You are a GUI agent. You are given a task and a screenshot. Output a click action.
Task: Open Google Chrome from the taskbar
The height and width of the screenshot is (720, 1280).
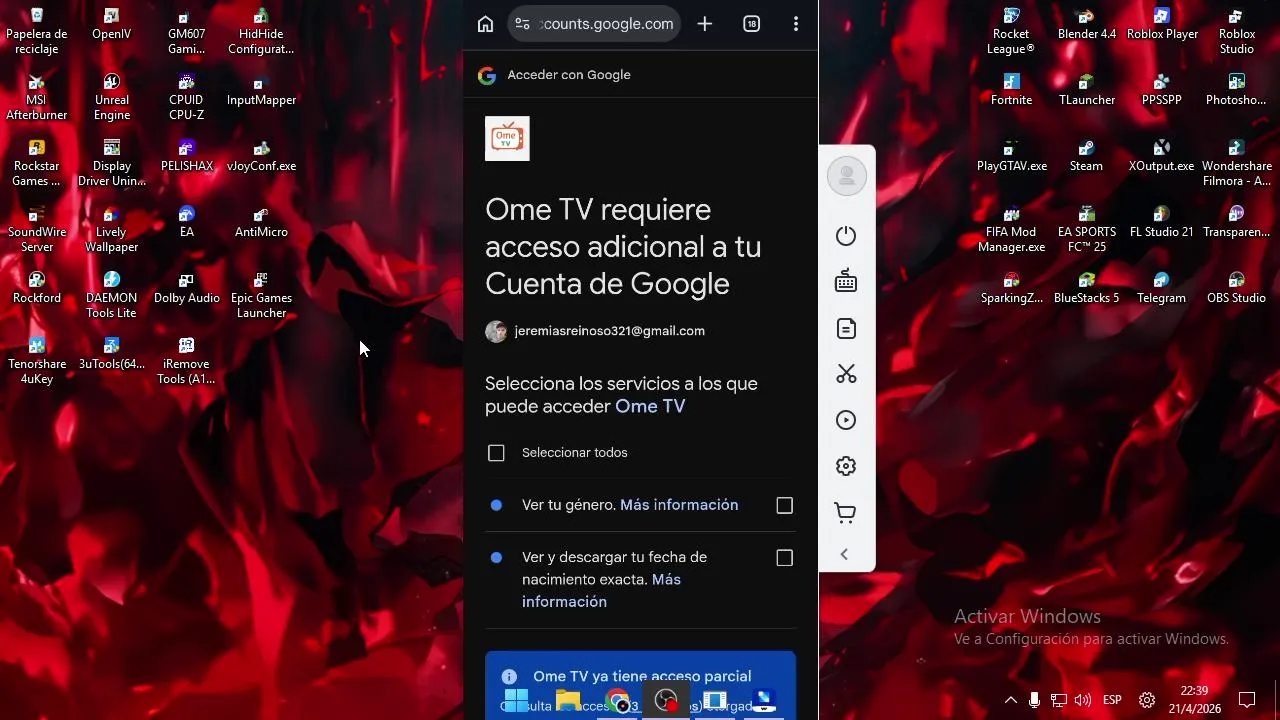[x=618, y=702]
